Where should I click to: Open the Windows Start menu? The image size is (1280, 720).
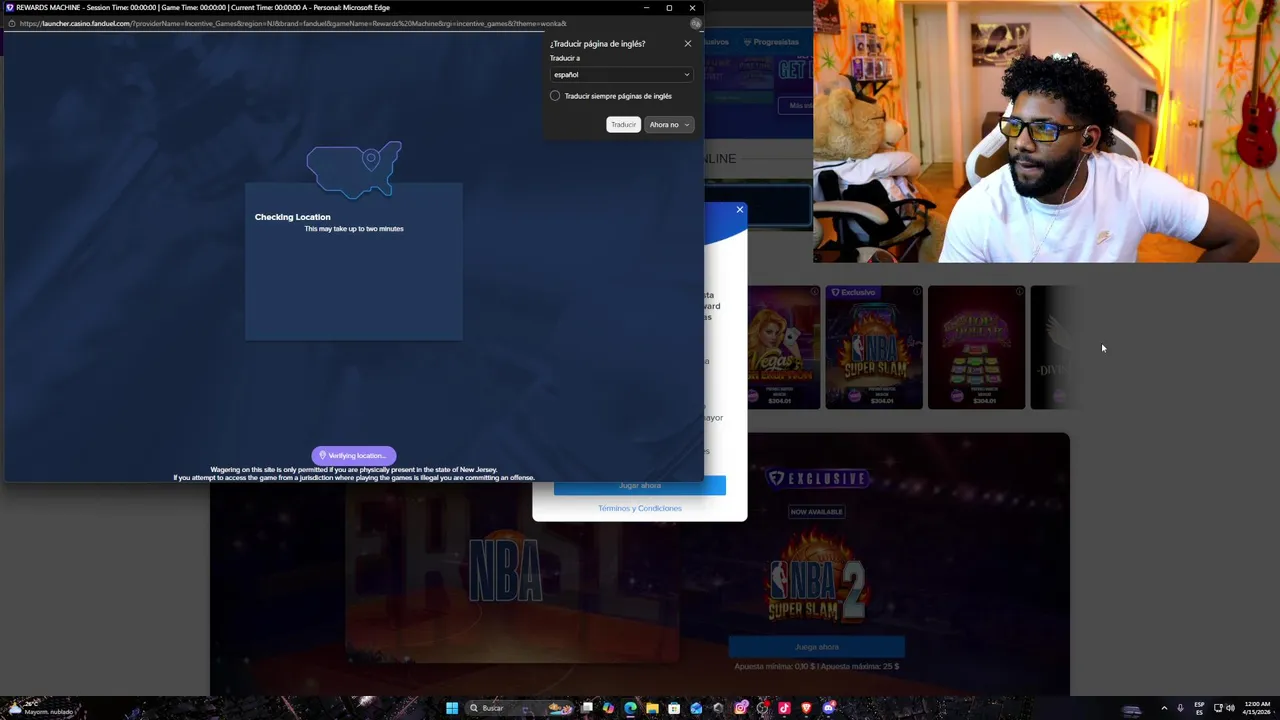tap(452, 708)
